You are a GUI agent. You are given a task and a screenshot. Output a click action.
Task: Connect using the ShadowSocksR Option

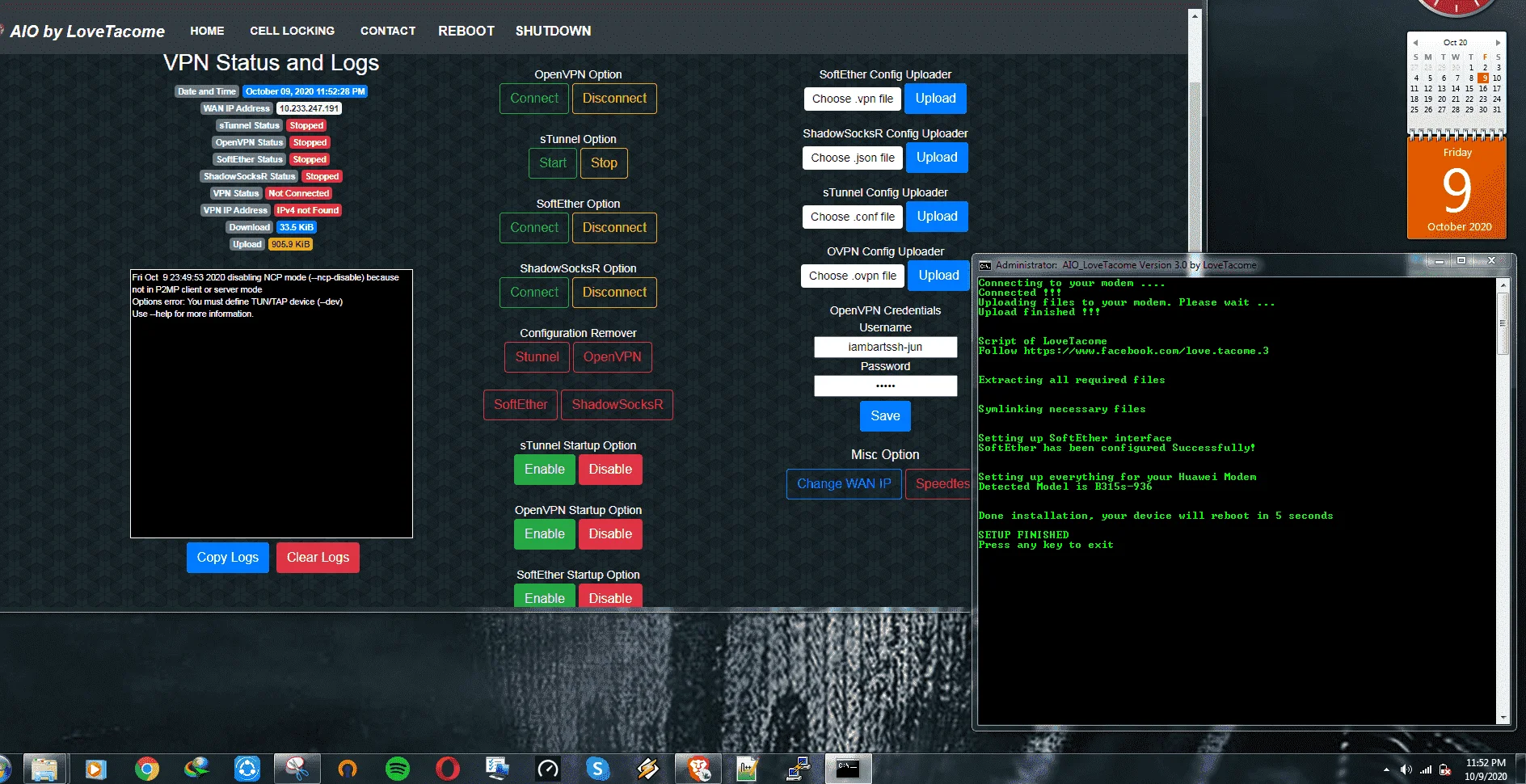pyautogui.click(x=534, y=293)
